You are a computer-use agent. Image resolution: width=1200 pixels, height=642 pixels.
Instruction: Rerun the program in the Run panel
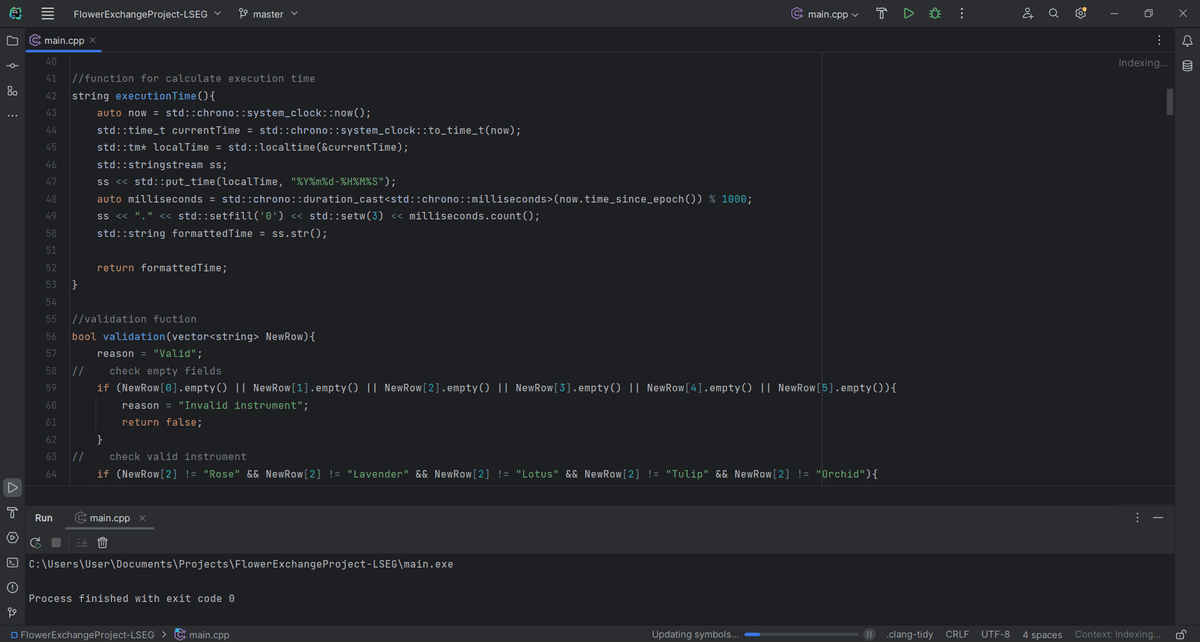point(34,542)
